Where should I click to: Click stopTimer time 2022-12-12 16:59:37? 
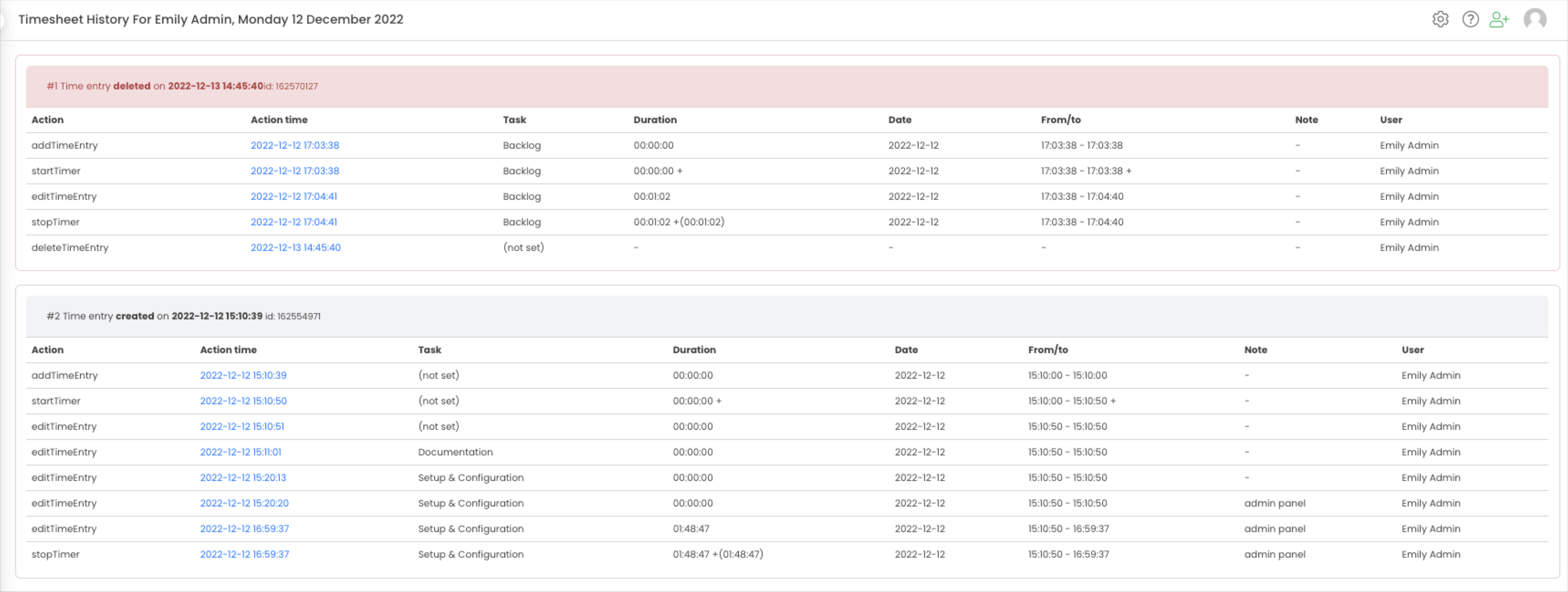pyautogui.click(x=244, y=555)
